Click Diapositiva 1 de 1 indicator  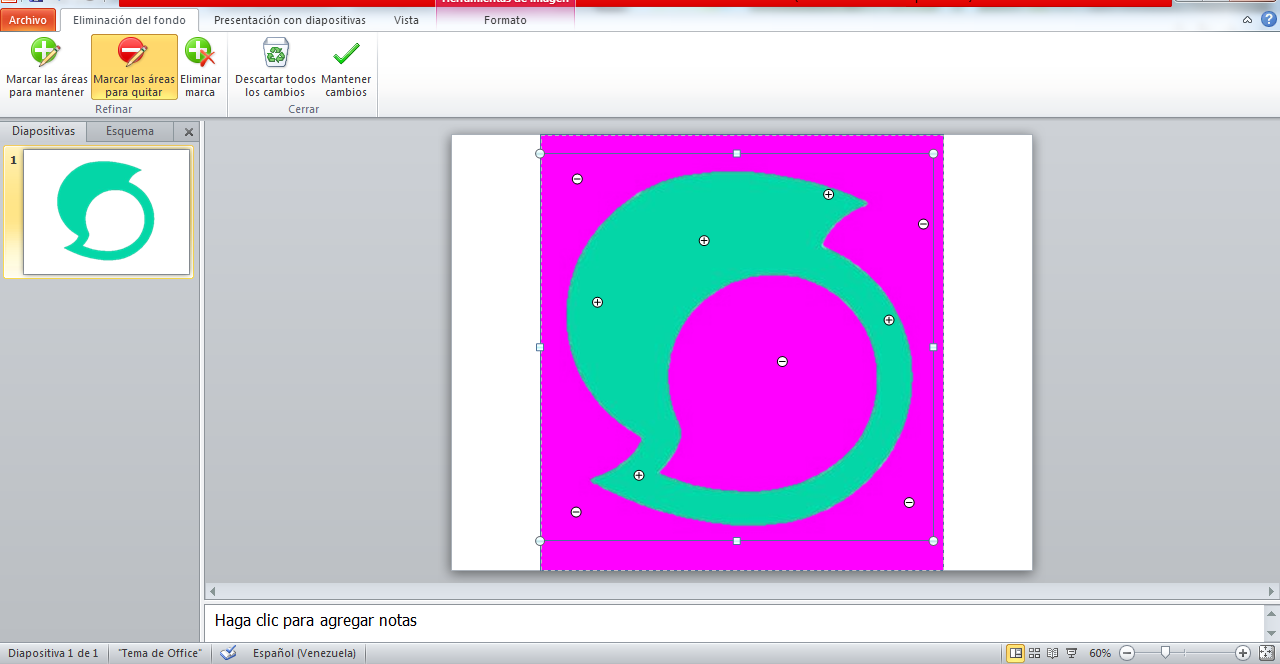point(53,653)
